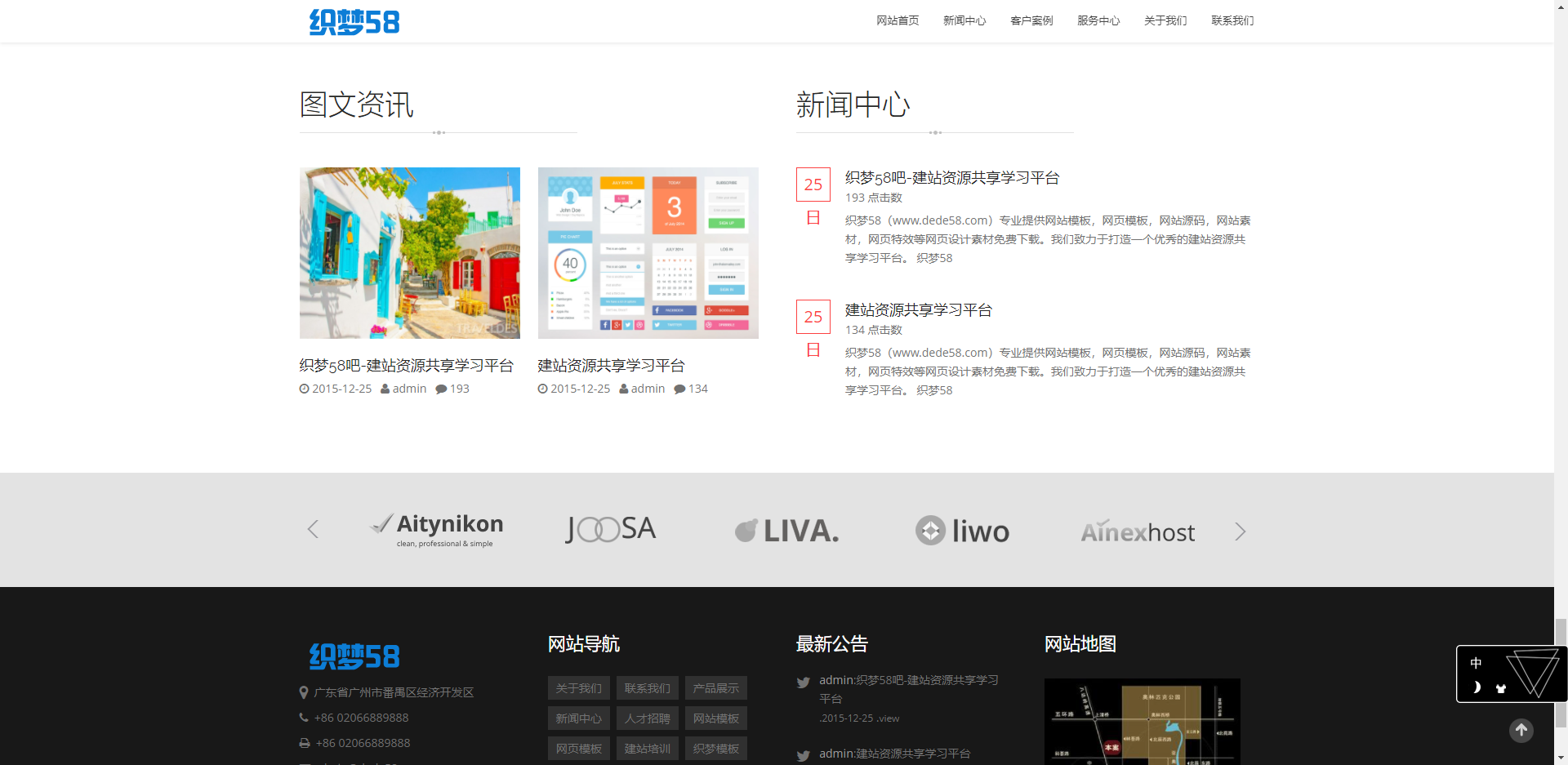Click the scrollbar up arrow
This screenshot has width=1568, height=765.
(1561, 7)
